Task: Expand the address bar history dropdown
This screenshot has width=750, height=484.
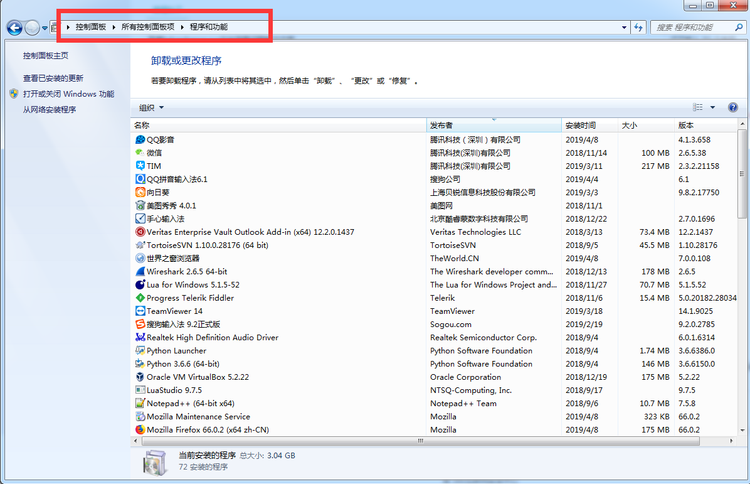Action: click(624, 27)
